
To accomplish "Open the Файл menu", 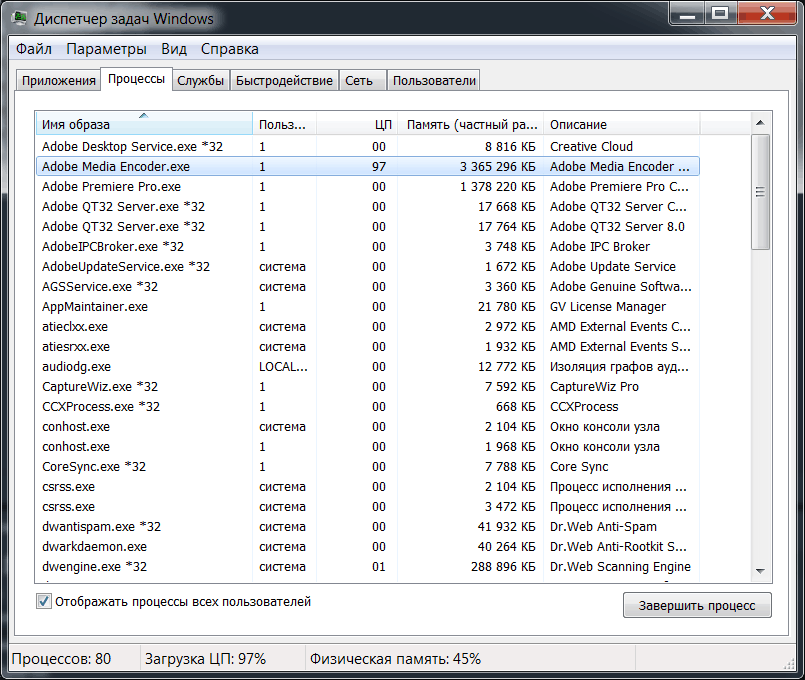I will tap(34, 49).
